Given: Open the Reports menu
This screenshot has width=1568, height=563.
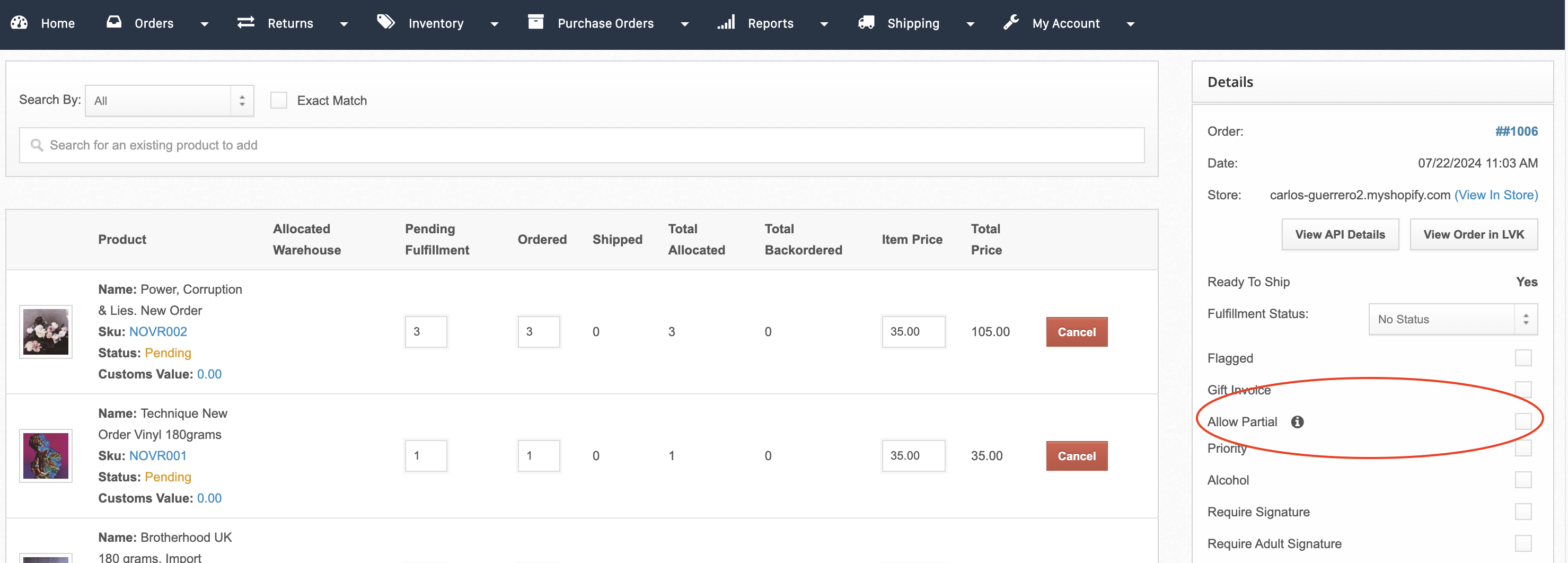Looking at the screenshot, I should (771, 23).
